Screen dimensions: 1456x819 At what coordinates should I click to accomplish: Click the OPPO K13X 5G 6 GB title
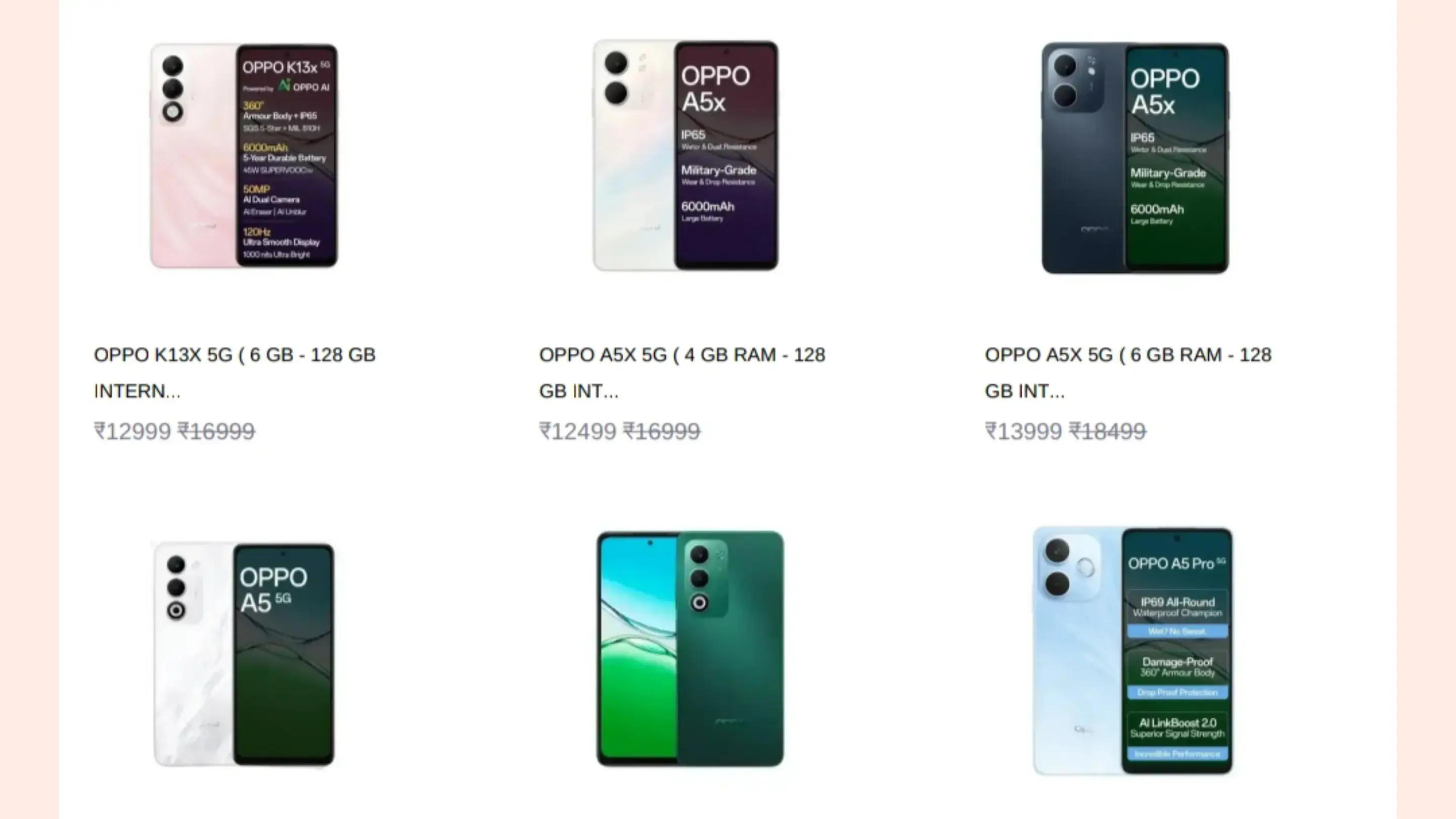click(235, 373)
